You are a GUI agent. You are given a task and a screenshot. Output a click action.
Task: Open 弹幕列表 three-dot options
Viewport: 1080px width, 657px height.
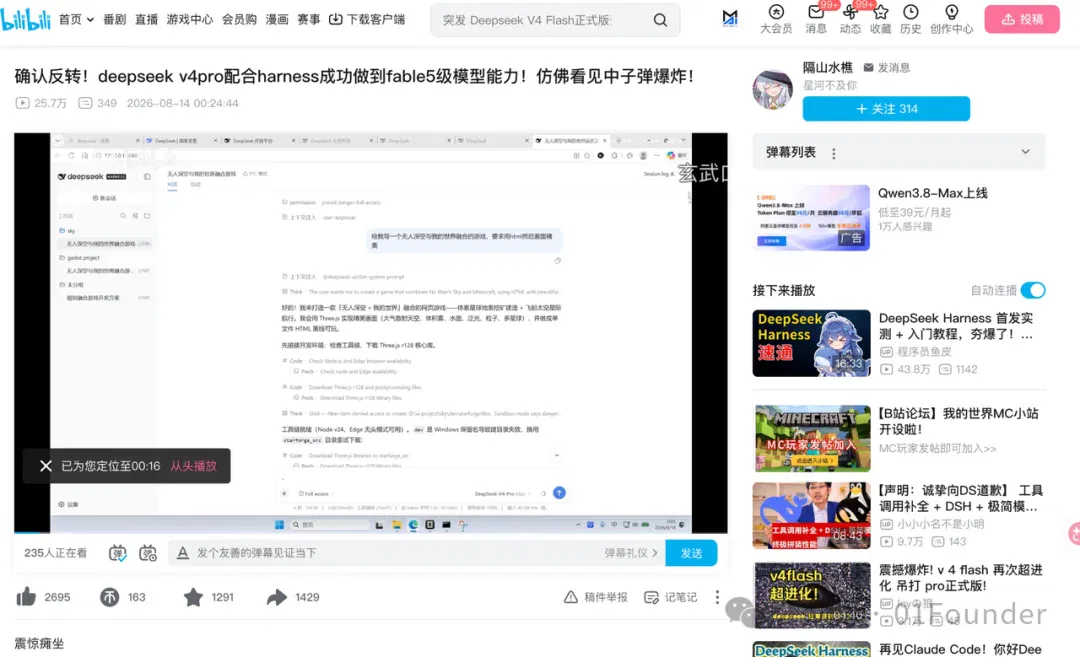tap(833, 154)
